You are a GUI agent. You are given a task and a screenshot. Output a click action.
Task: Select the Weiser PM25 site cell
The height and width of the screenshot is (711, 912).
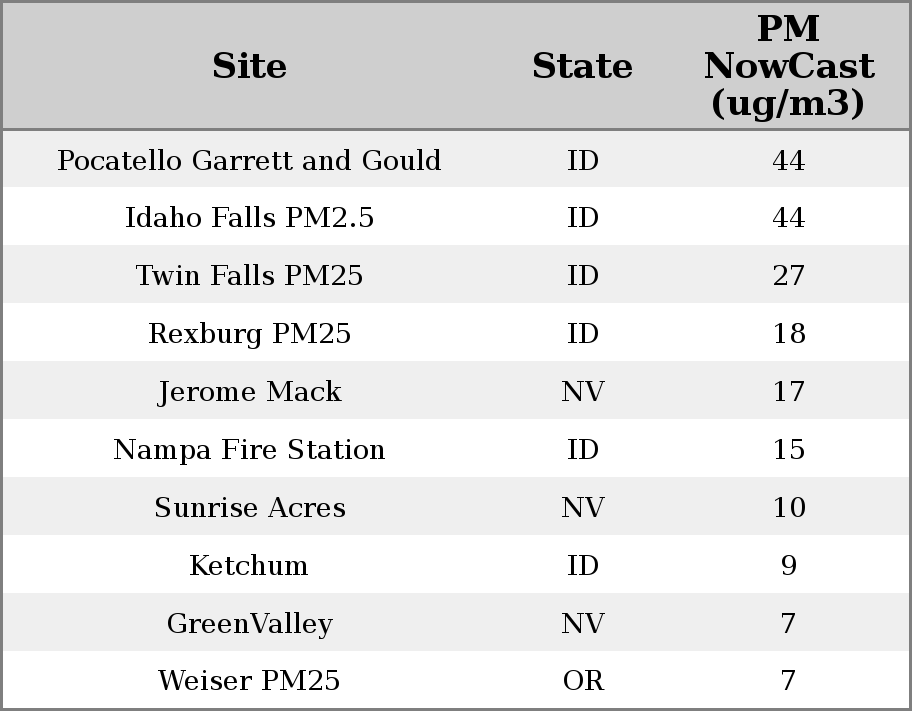tap(249, 681)
